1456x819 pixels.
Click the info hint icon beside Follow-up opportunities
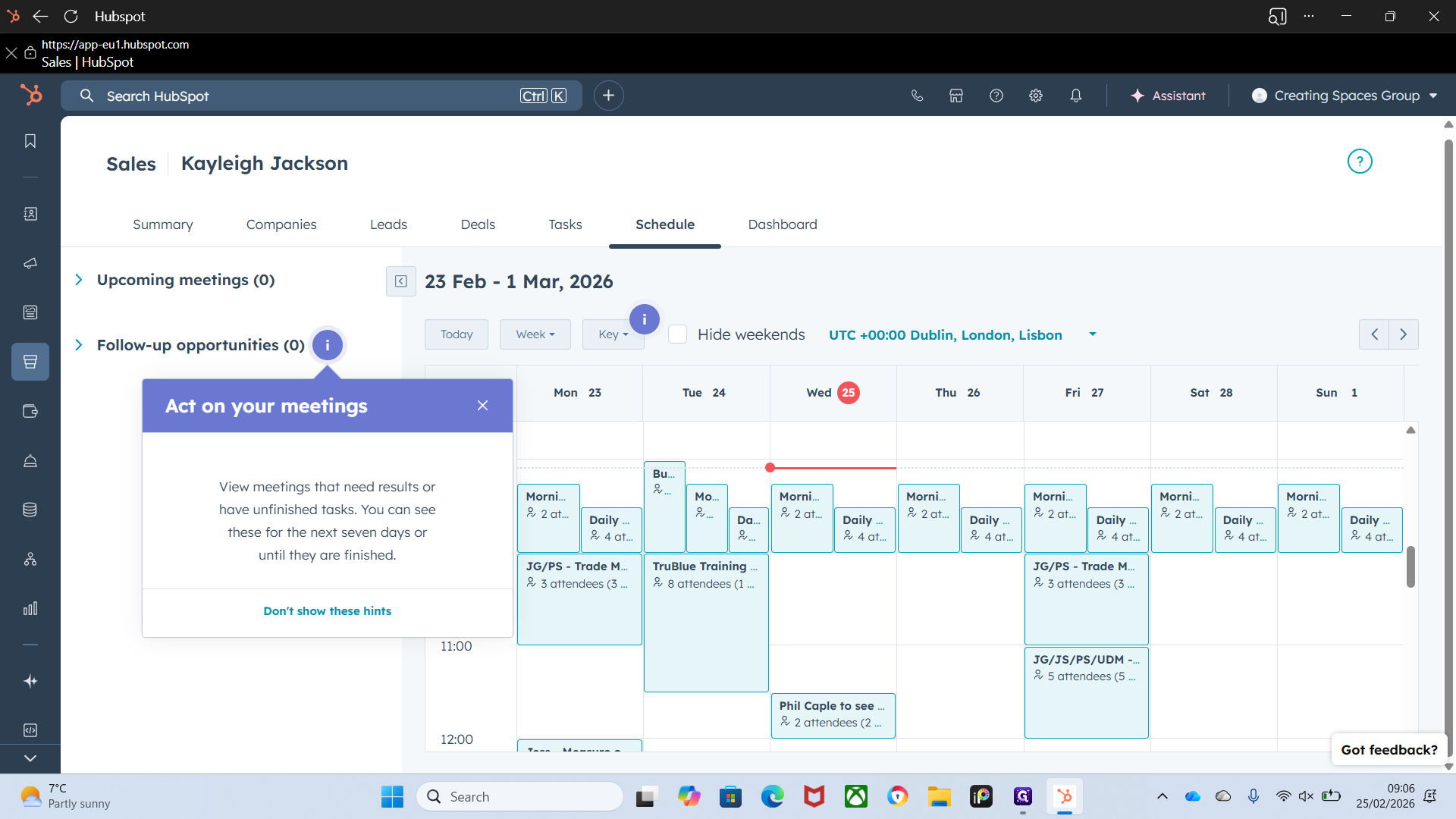pos(328,345)
